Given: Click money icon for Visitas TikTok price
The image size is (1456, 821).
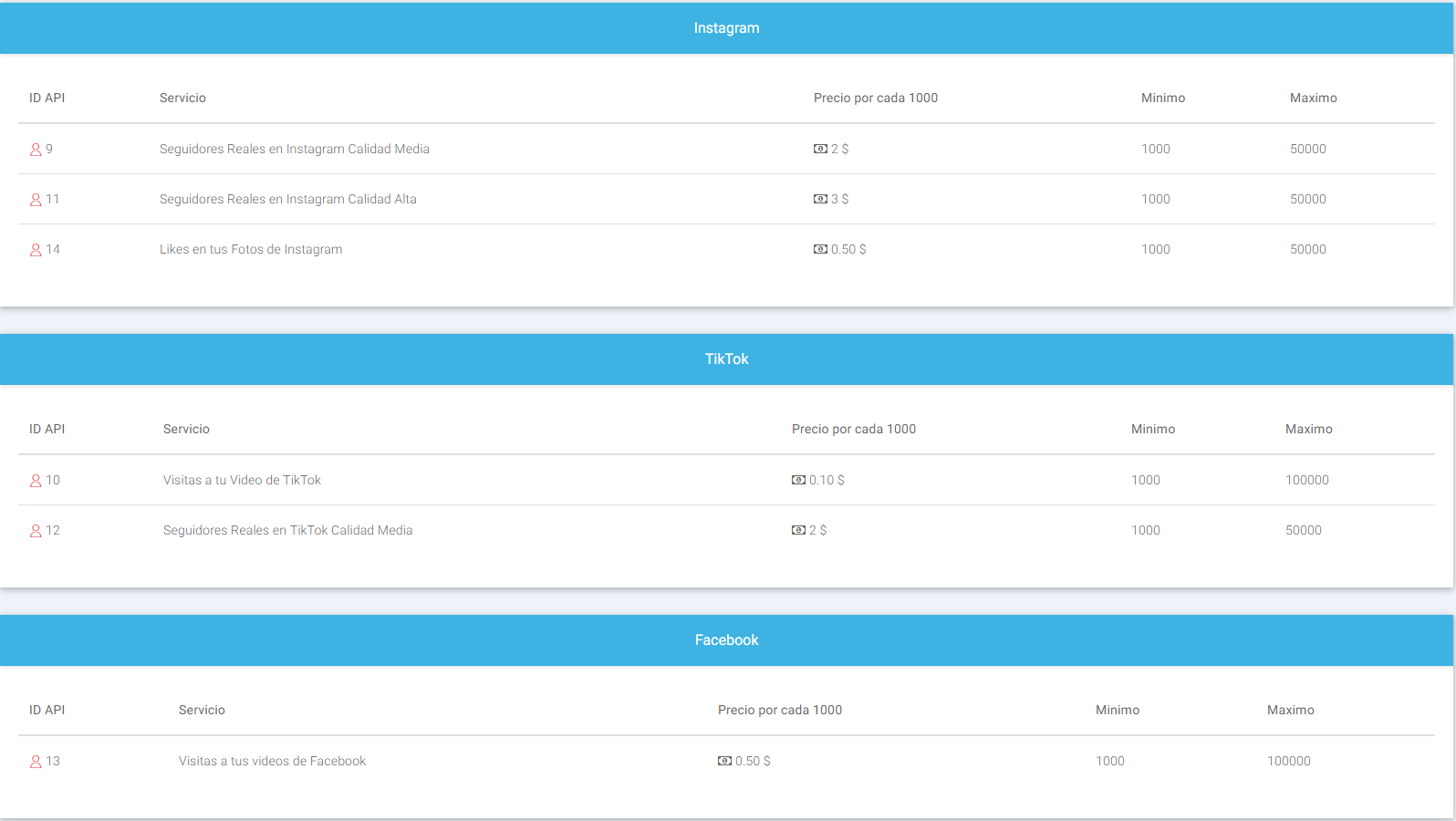Looking at the screenshot, I should [798, 480].
